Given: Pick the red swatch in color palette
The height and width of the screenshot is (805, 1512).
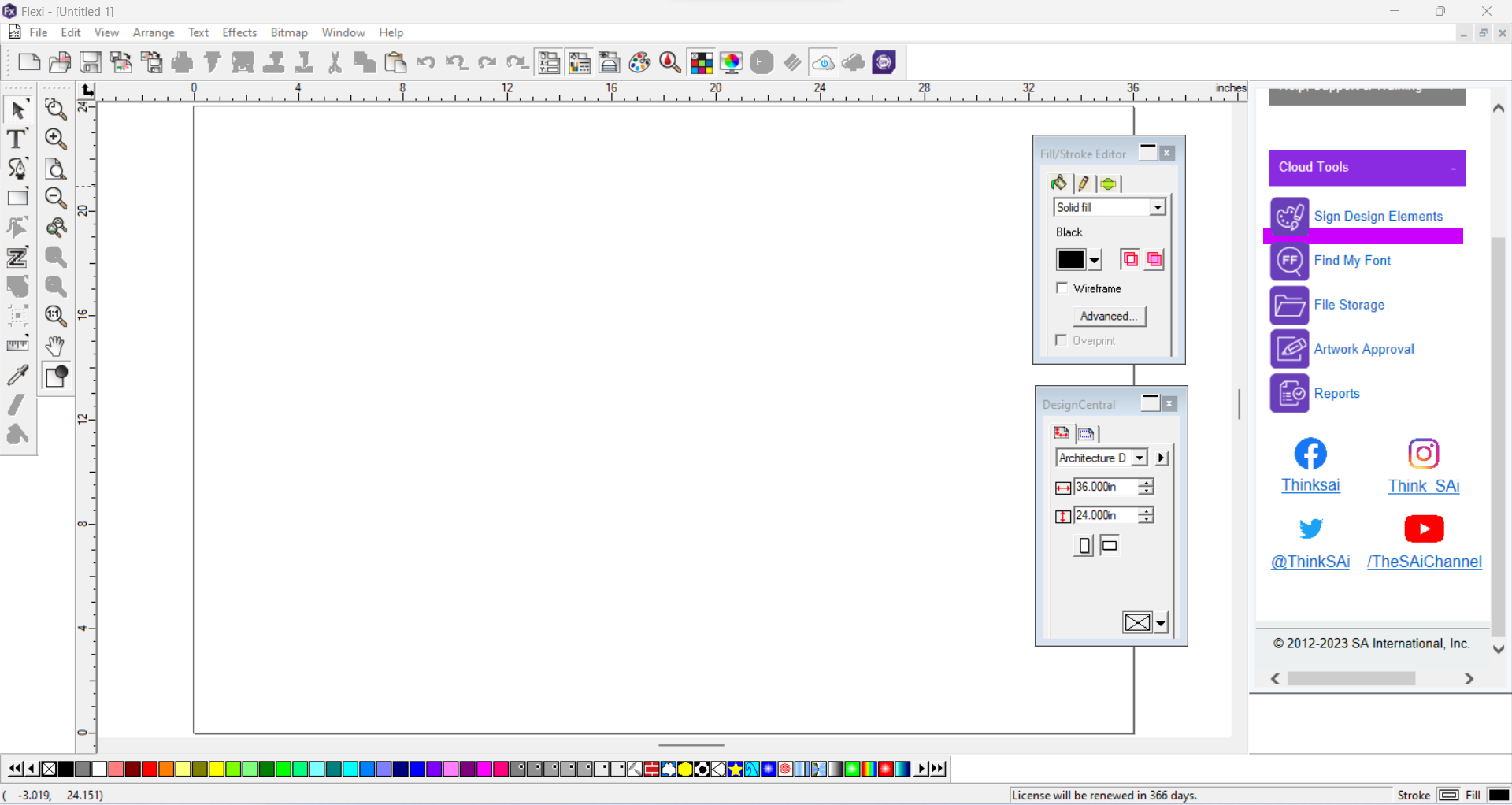Looking at the screenshot, I should coord(149,769).
